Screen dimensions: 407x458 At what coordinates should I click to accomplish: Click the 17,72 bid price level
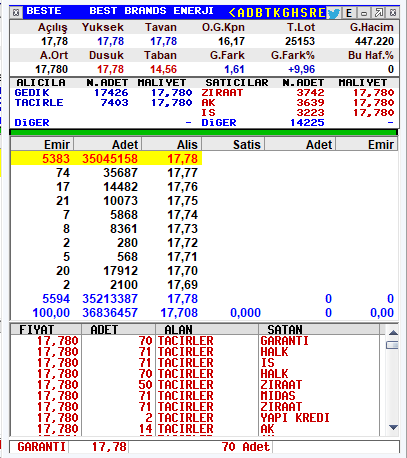183,243
